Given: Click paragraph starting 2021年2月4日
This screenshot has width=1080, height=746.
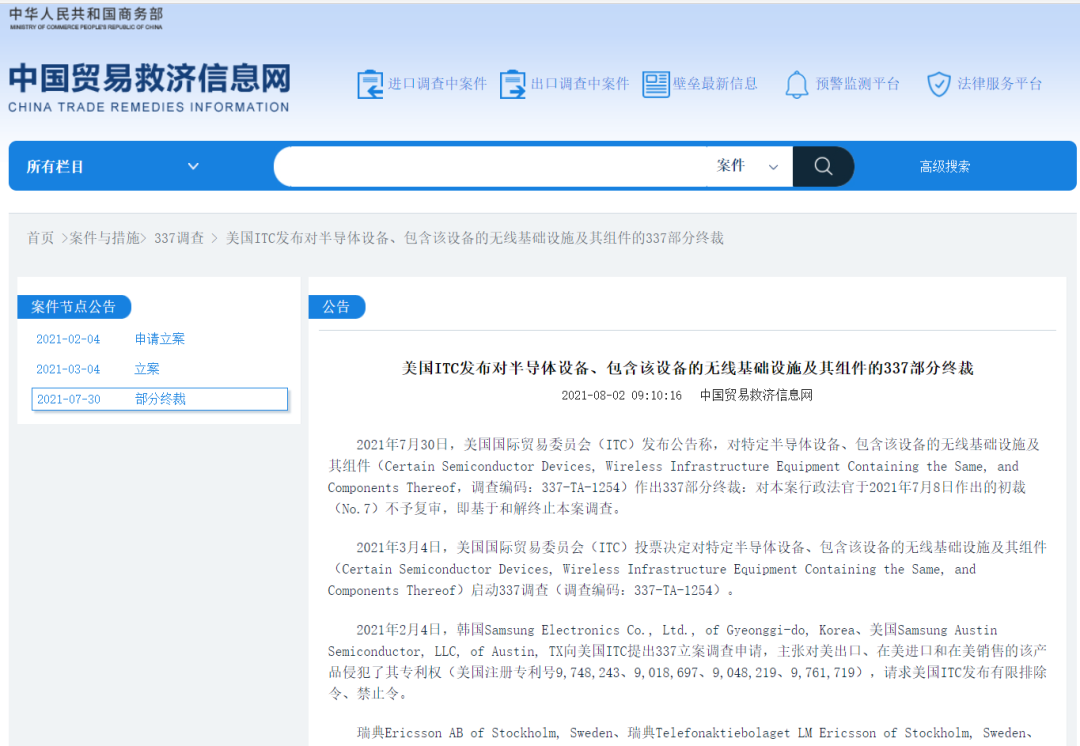Looking at the screenshot, I should pyautogui.click(x=687, y=661).
